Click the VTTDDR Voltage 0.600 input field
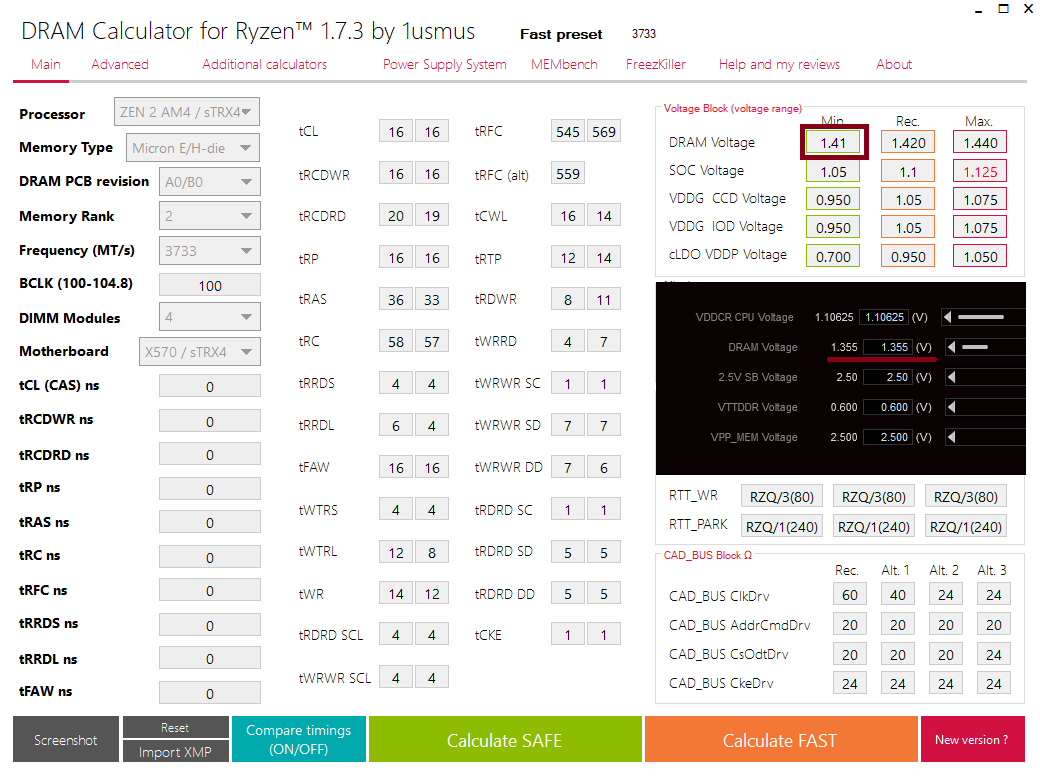The width and height of the screenshot is (1040, 776). tap(887, 407)
